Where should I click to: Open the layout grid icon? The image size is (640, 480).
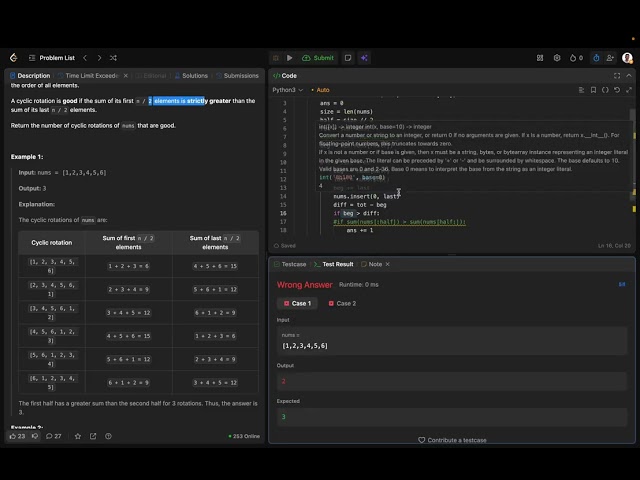pos(540,58)
